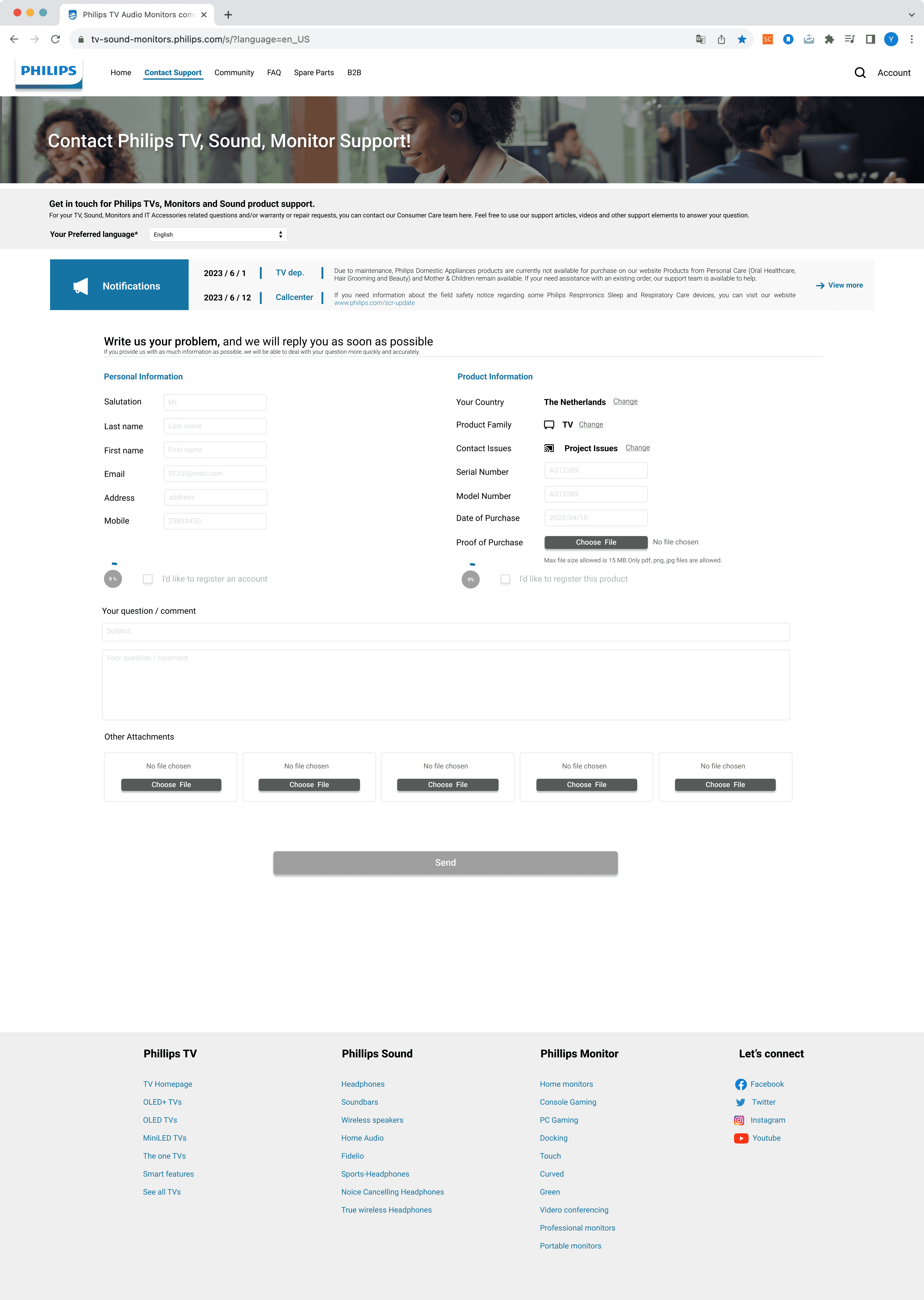The height and width of the screenshot is (1300, 924).
Task: Open the orange SC extension icon
Action: point(767,39)
